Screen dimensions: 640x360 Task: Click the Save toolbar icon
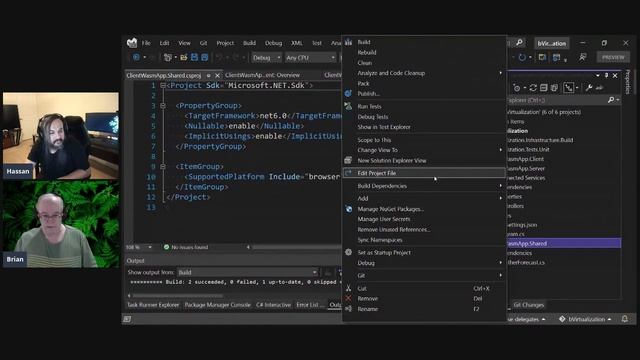[194, 58]
